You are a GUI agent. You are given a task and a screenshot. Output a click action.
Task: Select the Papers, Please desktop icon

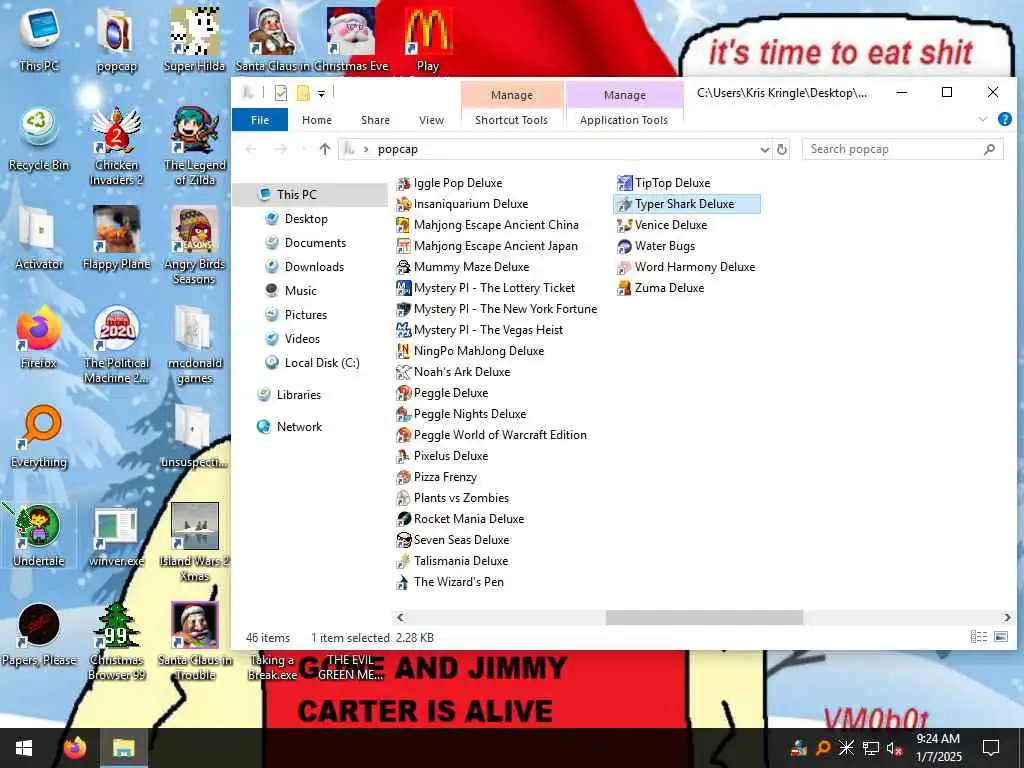(39, 635)
